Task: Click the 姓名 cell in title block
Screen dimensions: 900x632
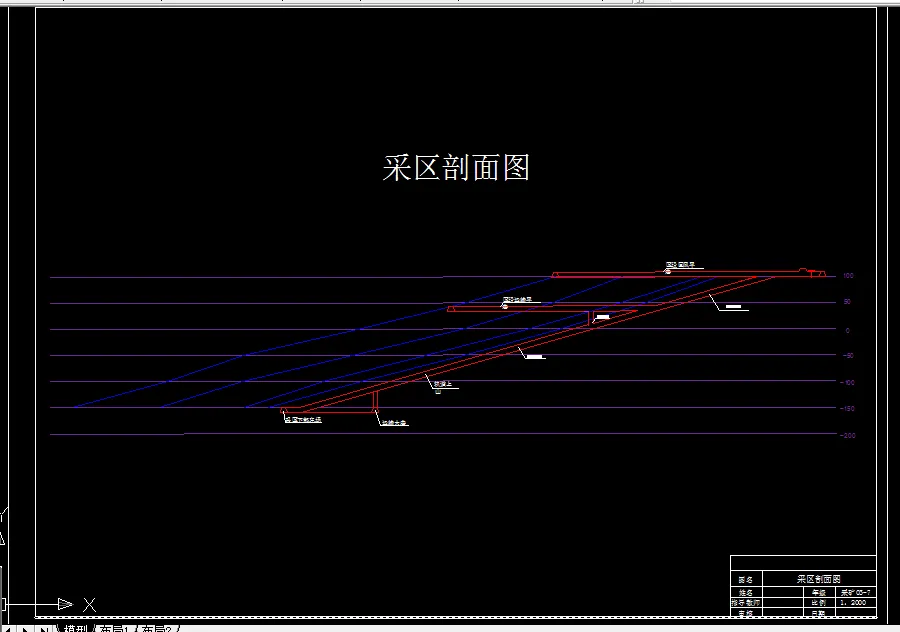Action: (746, 592)
